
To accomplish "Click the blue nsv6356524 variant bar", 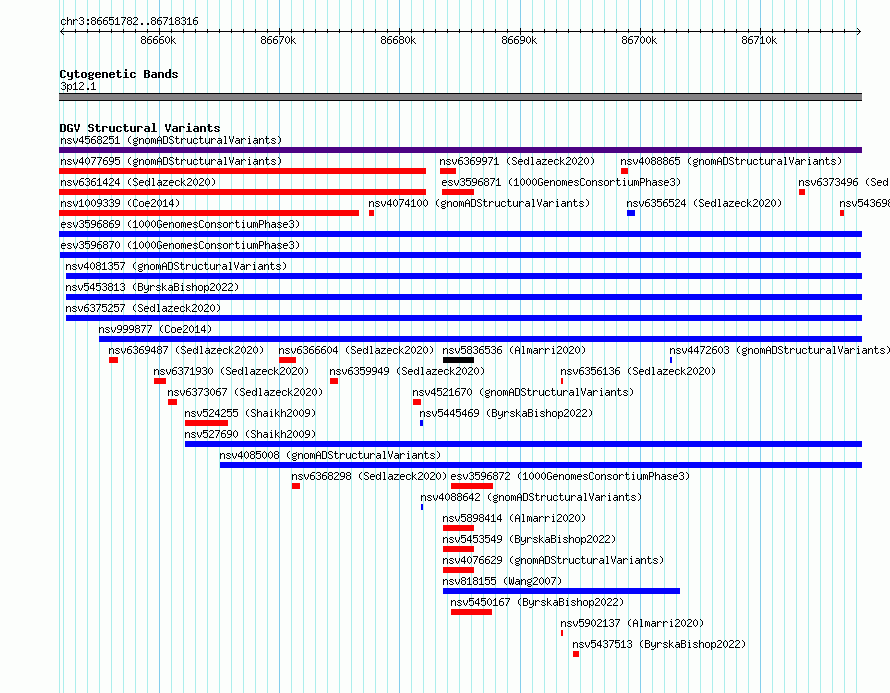I will (631, 213).
